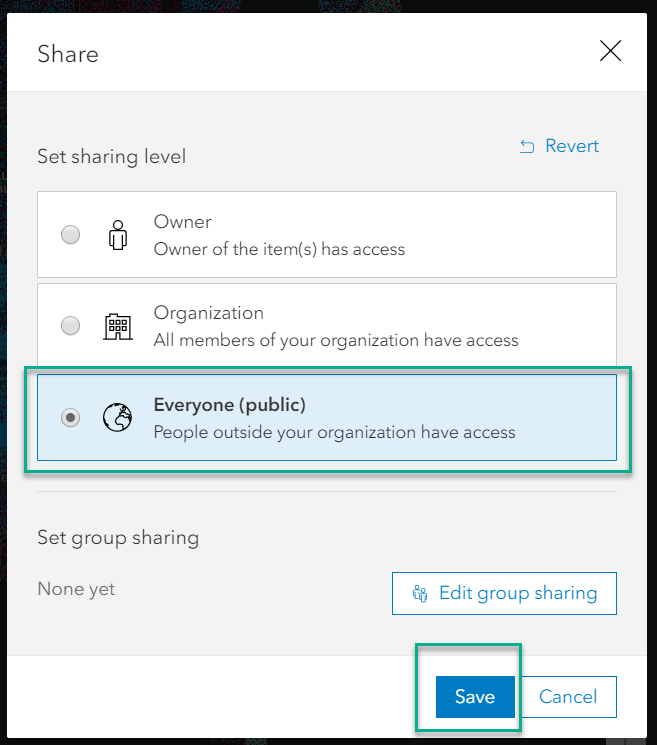Select the Owner radio button

click(71, 235)
